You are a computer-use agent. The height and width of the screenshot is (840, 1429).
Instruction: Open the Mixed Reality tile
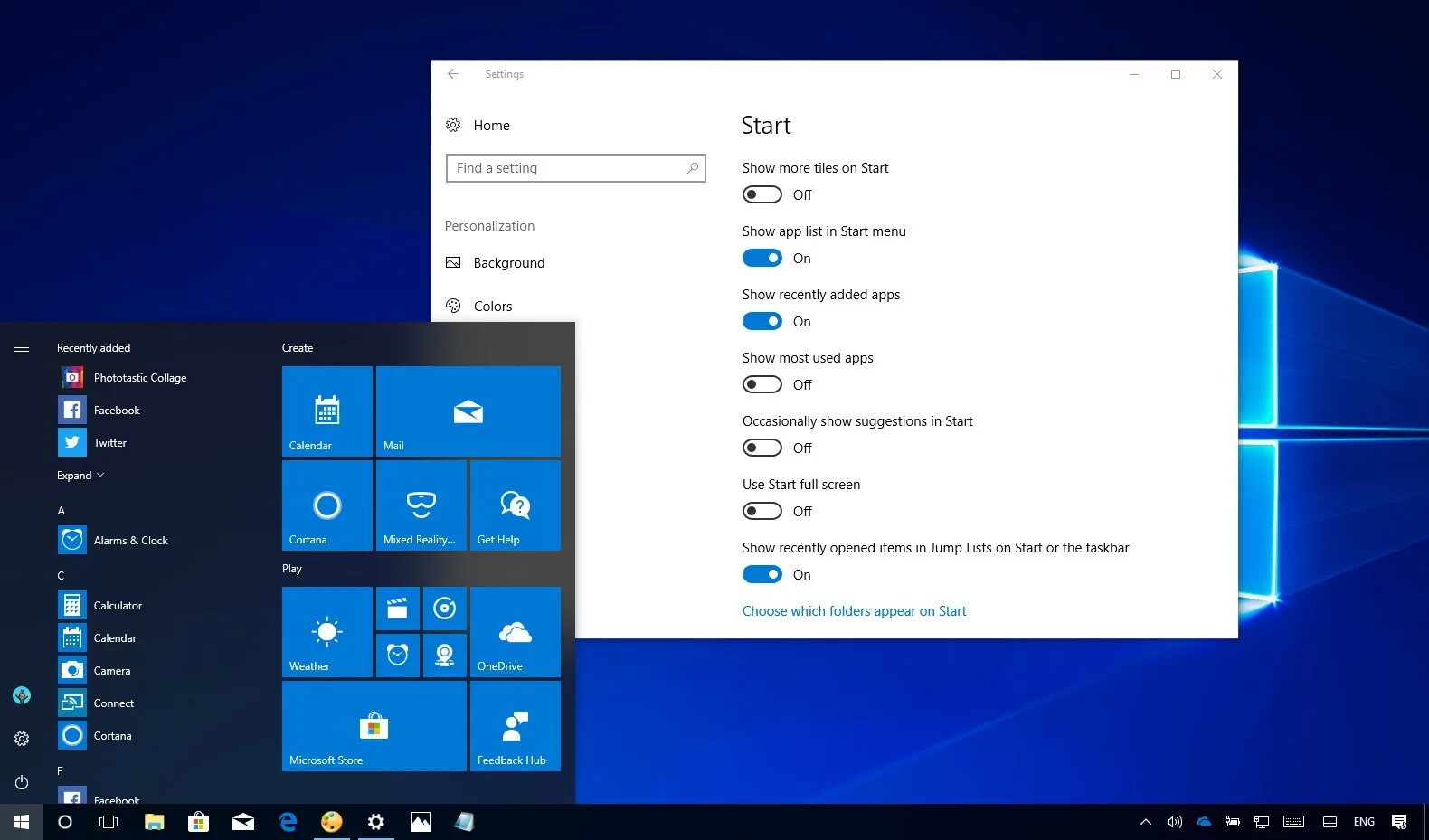[421, 505]
